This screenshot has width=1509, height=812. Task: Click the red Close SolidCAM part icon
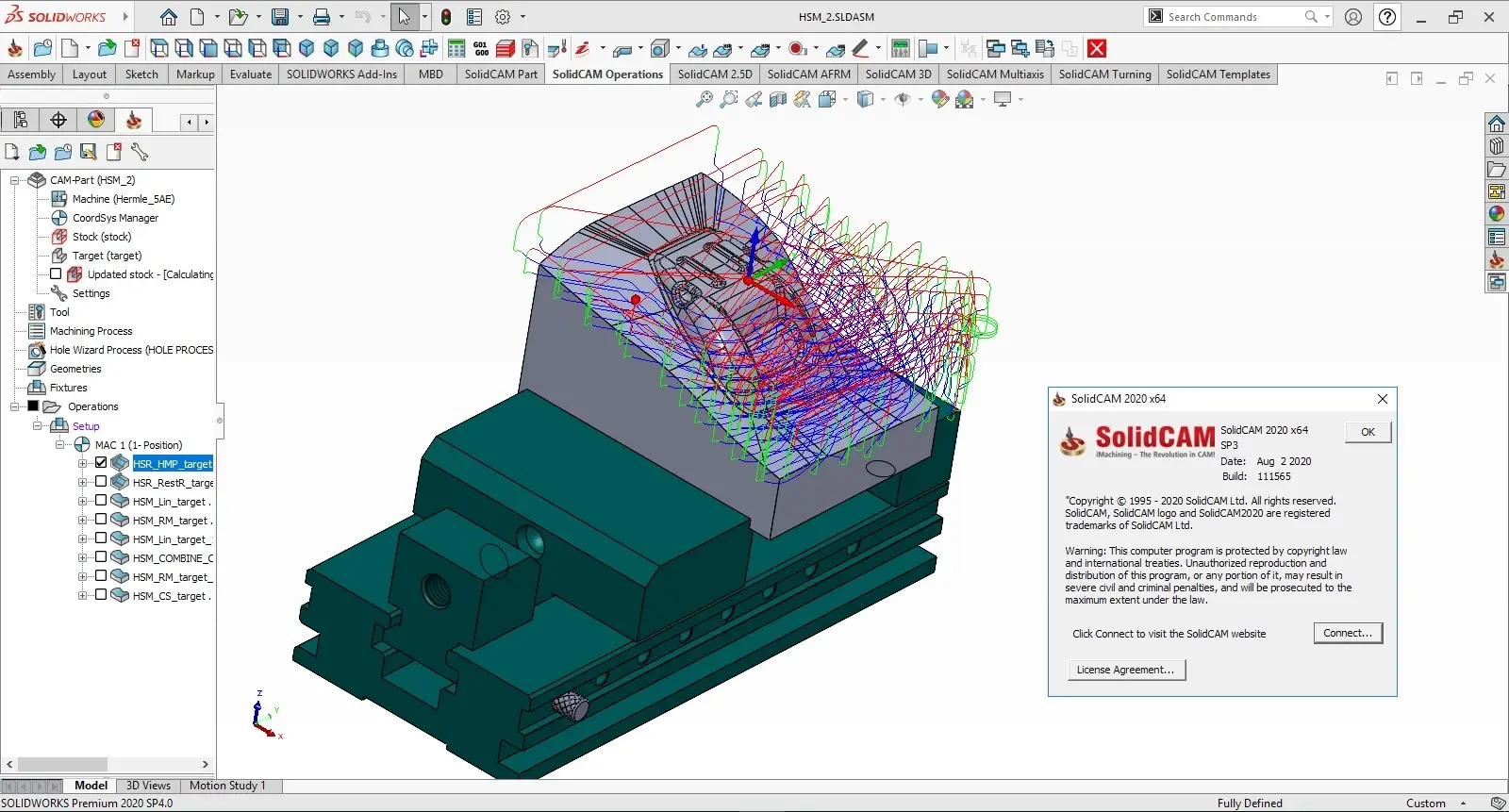[x=1096, y=48]
